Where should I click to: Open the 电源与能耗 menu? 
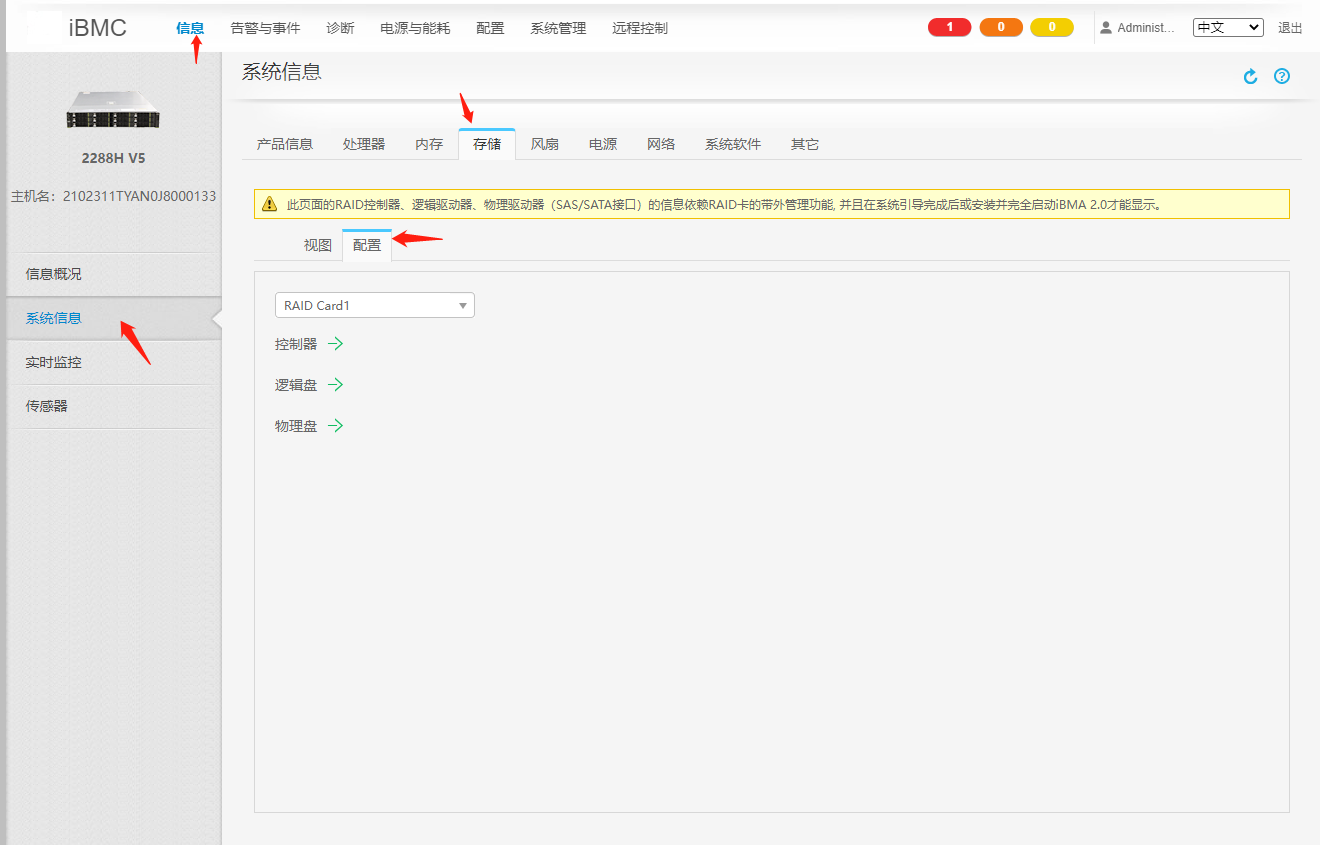415,28
